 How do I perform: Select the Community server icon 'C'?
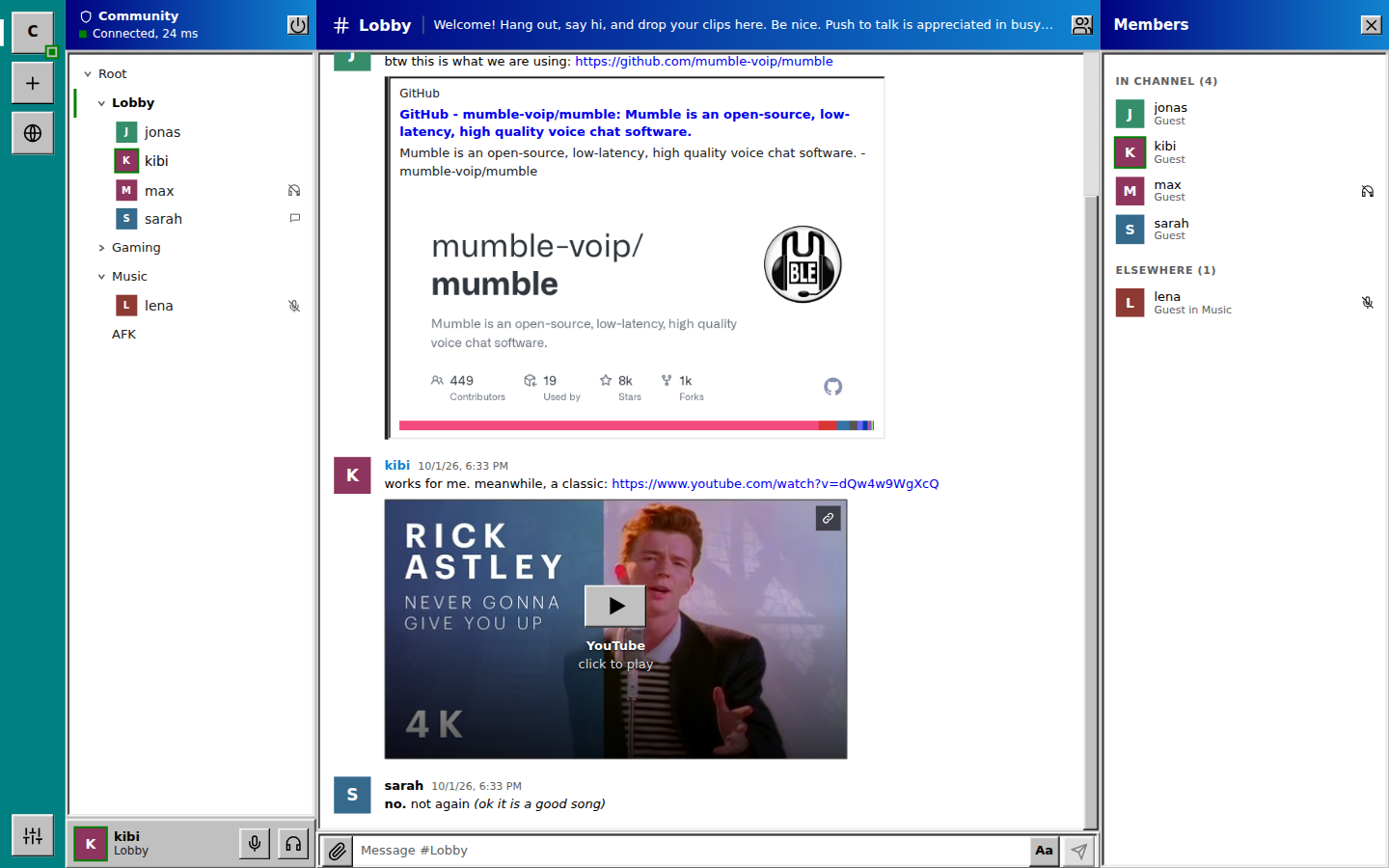33,32
